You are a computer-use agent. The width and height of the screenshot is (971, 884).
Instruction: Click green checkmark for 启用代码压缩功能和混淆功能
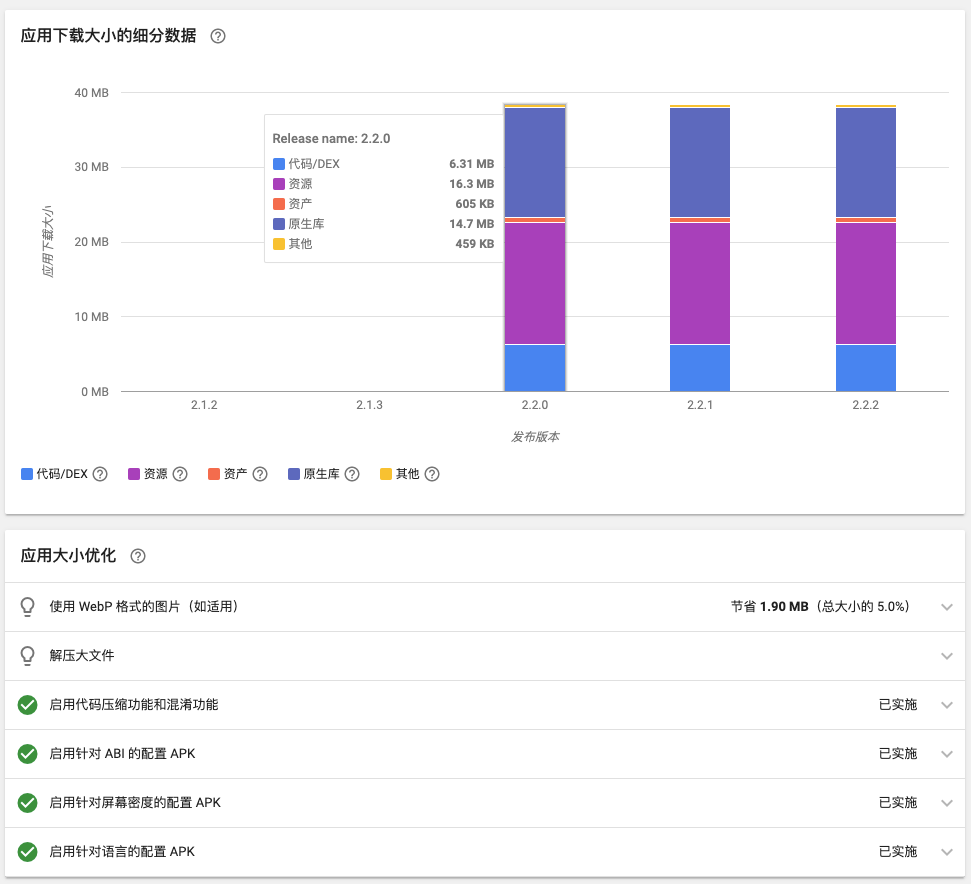click(x=27, y=704)
